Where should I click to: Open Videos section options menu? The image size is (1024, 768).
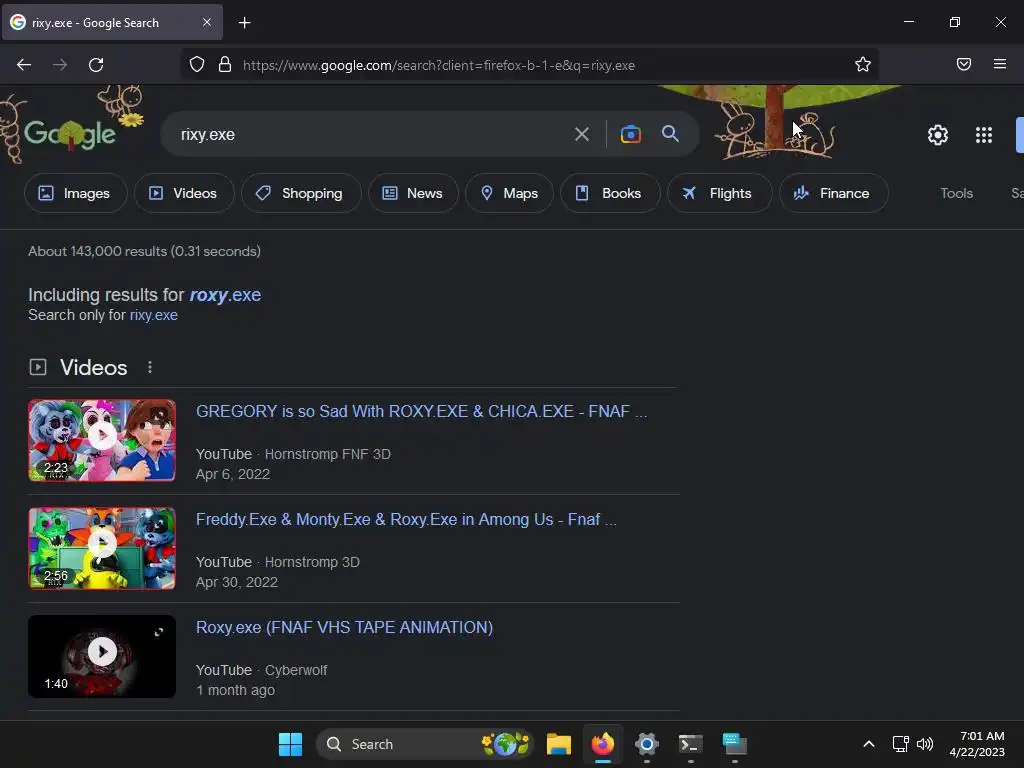coord(150,367)
